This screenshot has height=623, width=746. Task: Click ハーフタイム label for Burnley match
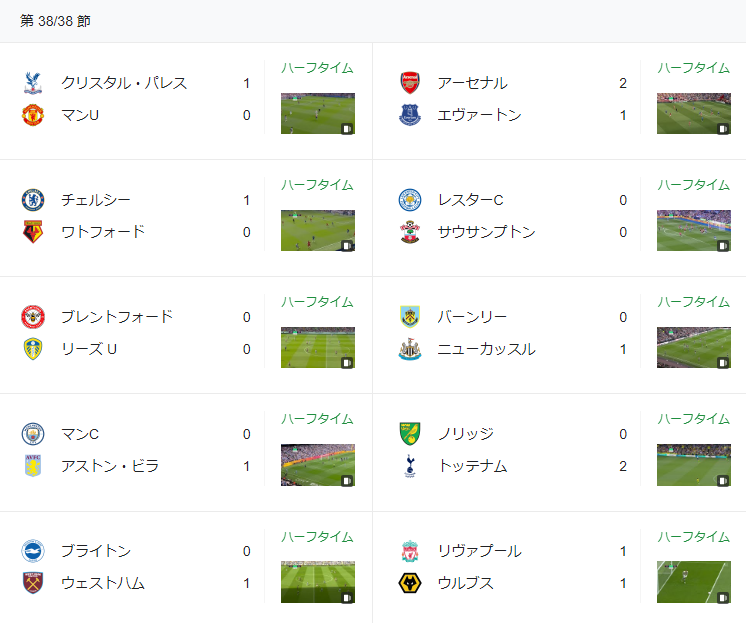coord(693,302)
